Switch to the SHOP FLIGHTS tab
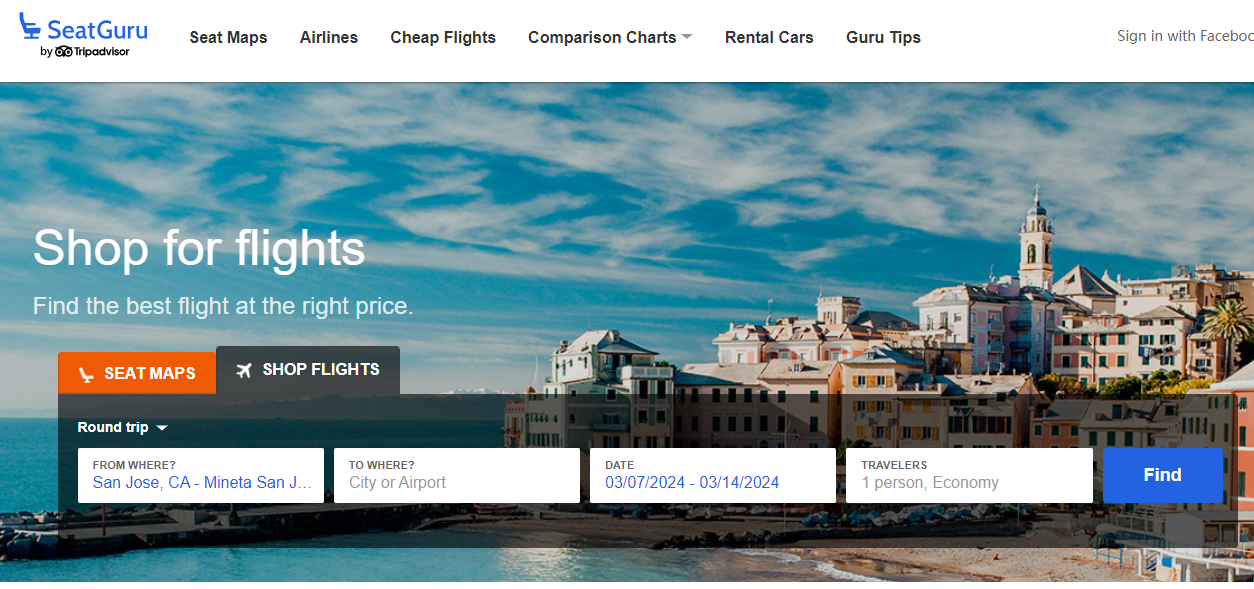Image resolution: width=1254 pixels, height=589 pixels. (x=308, y=370)
